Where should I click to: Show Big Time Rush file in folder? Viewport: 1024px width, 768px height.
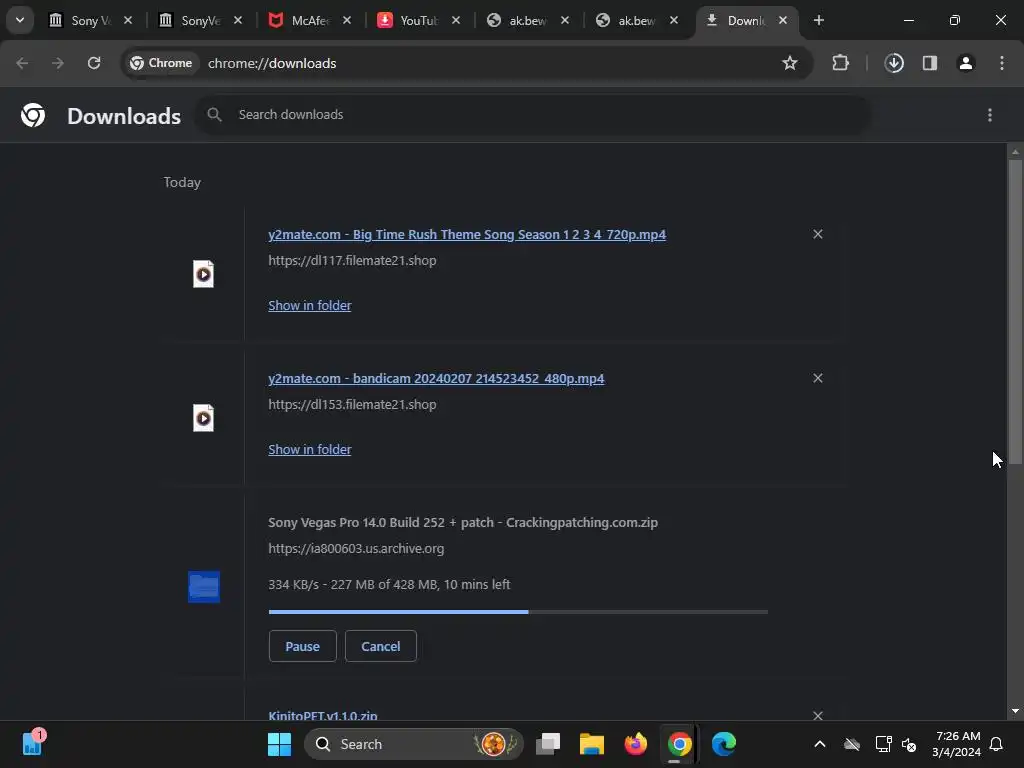pos(310,306)
